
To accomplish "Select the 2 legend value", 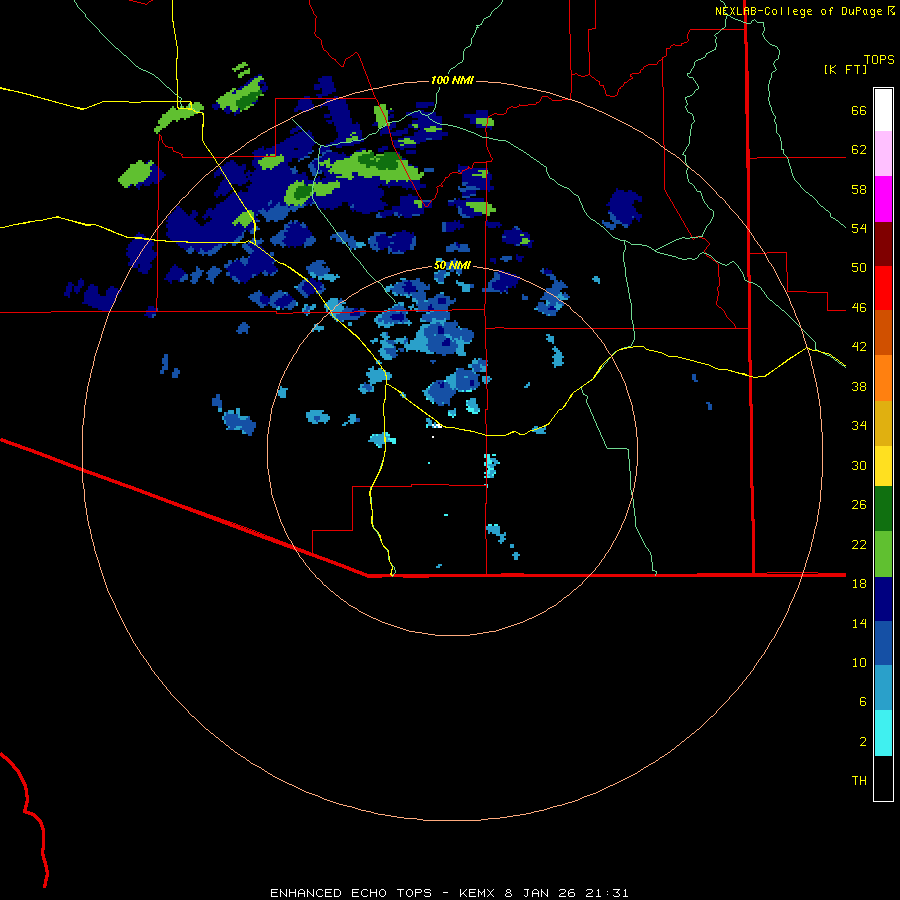I will point(863,742).
